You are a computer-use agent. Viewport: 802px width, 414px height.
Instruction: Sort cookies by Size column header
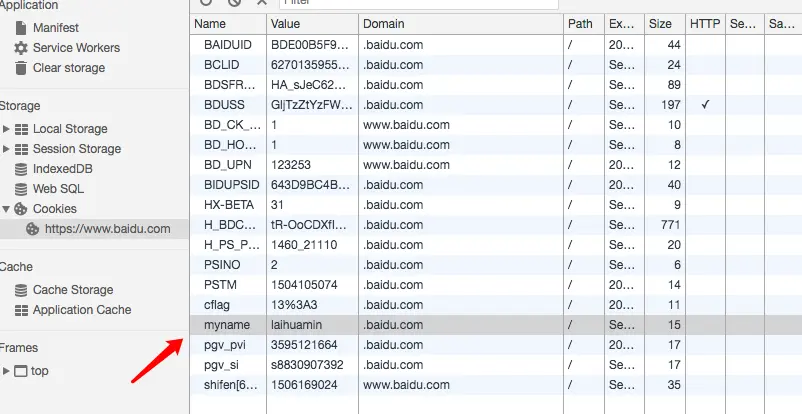click(659, 23)
